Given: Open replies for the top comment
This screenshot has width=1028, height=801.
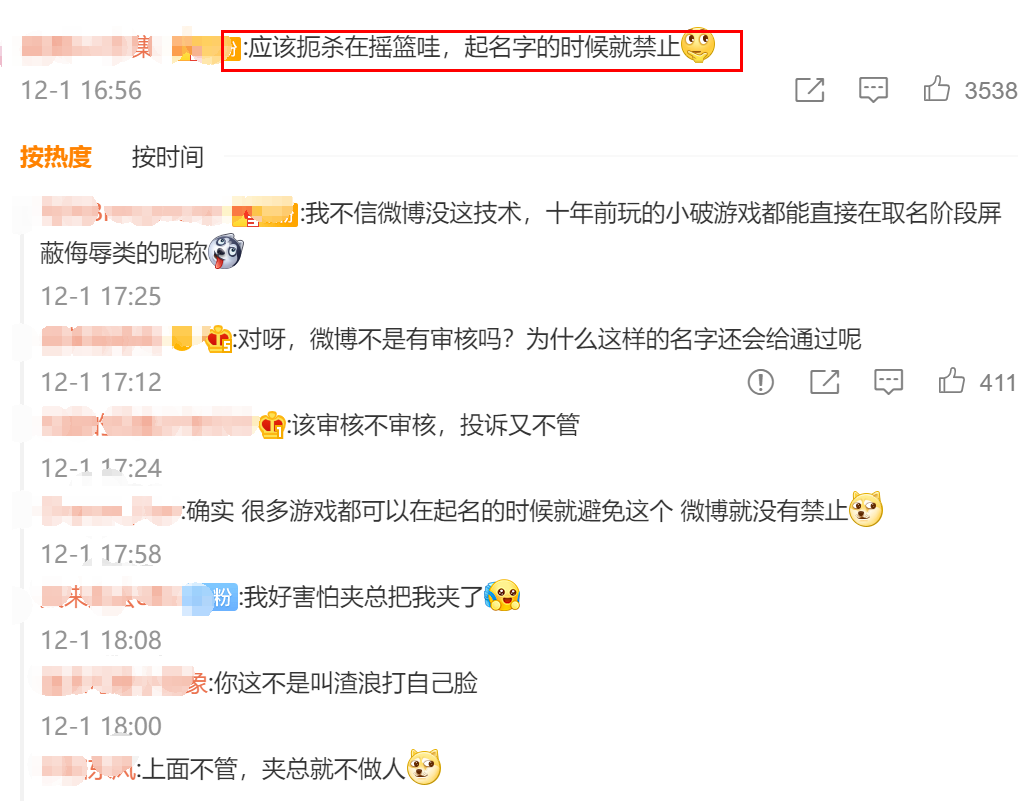Looking at the screenshot, I should click(x=873, y=90).
